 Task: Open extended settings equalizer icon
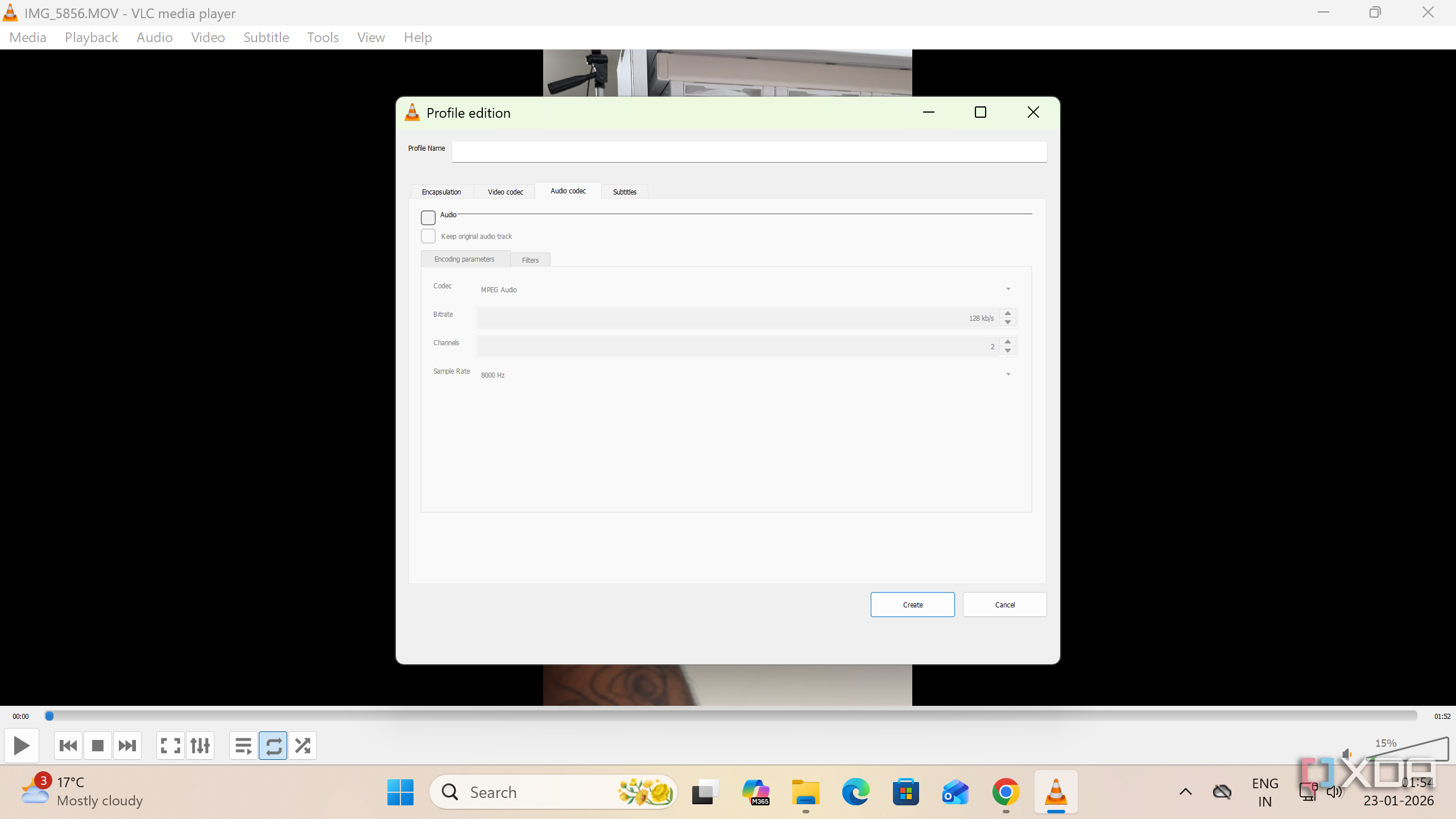pyautogui.click(x=200, y=745)
